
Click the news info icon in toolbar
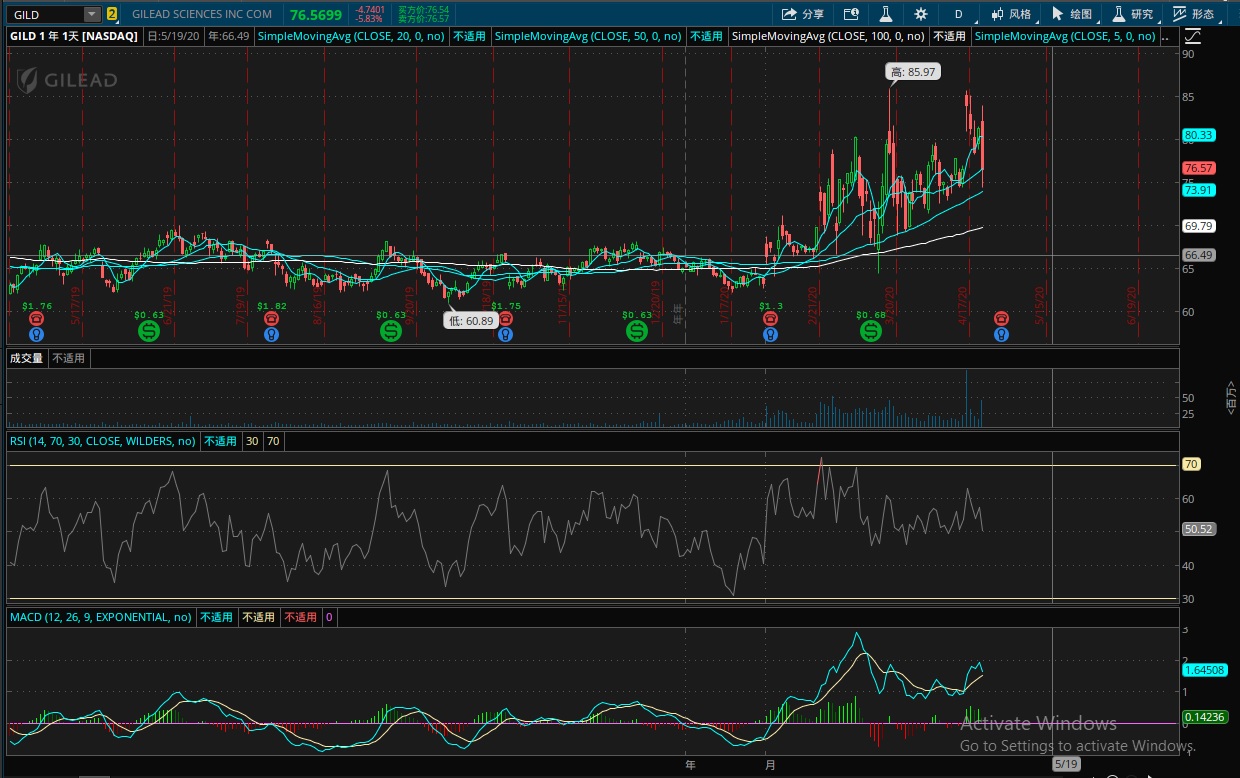coord(851,14)
